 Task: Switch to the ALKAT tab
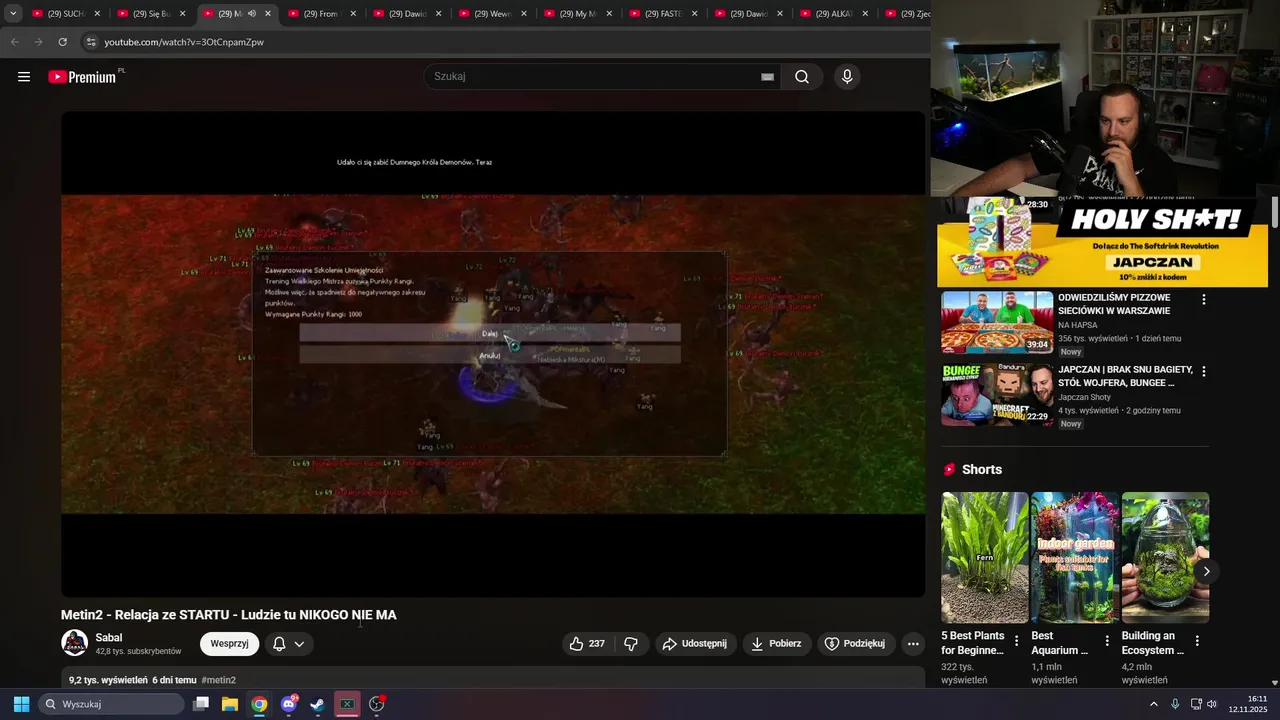[833, 14]
